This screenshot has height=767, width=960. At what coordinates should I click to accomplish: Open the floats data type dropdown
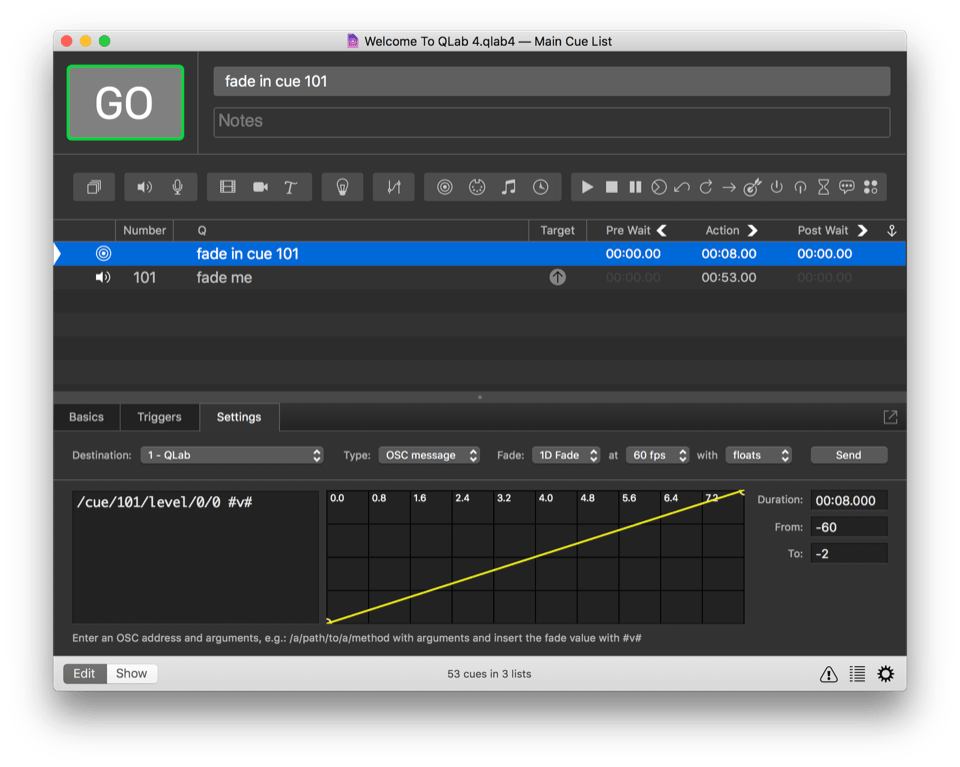coord(759,455)
